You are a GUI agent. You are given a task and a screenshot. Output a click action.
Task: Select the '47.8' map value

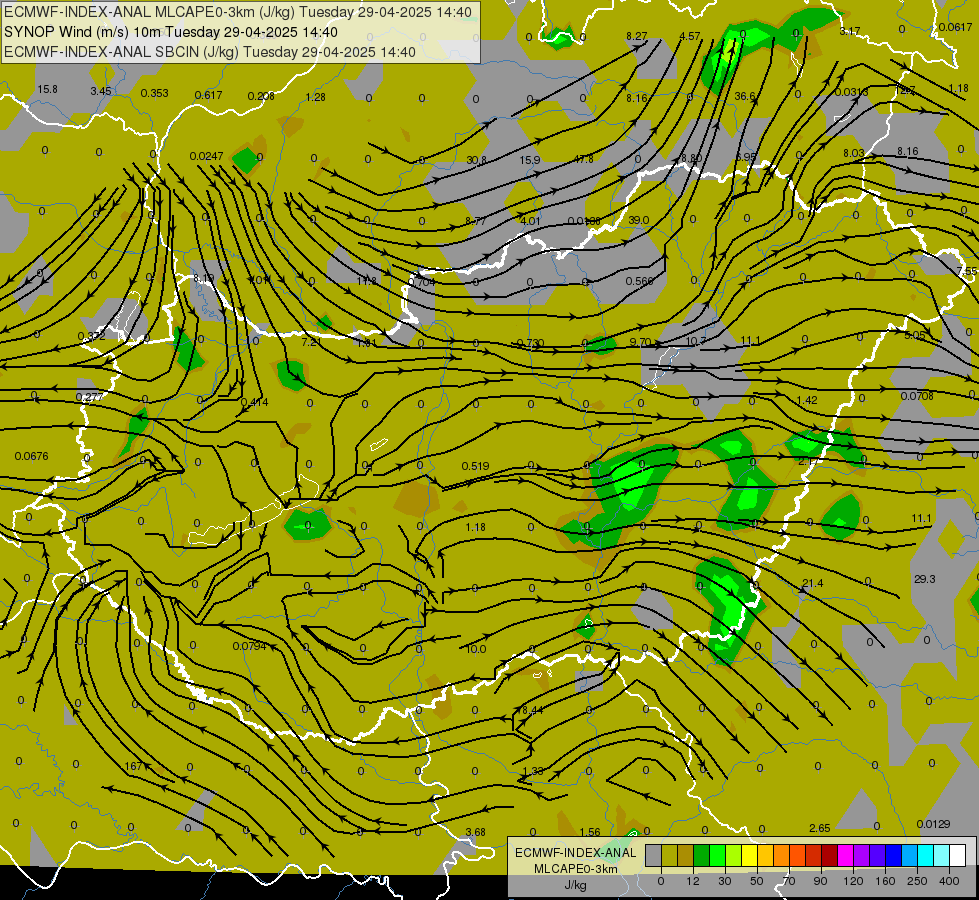point(583,159)
